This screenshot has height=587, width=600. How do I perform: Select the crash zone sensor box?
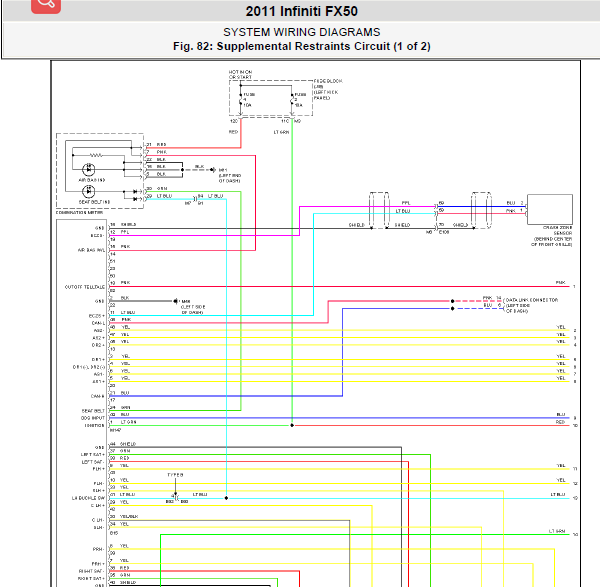coord(550,209)
